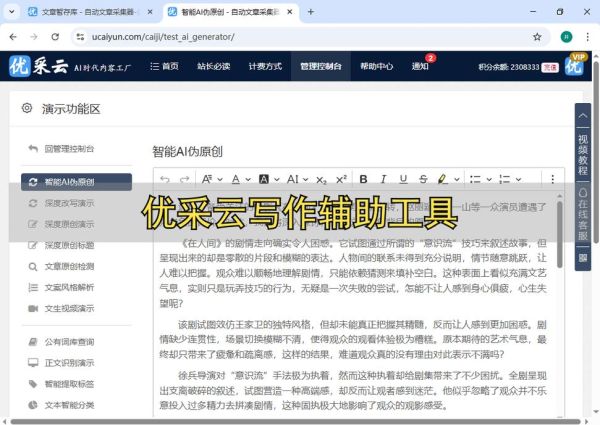The image size is (600, 425).
Task: Apply strikethrough formatting in editor
Action: coord(423,179)
